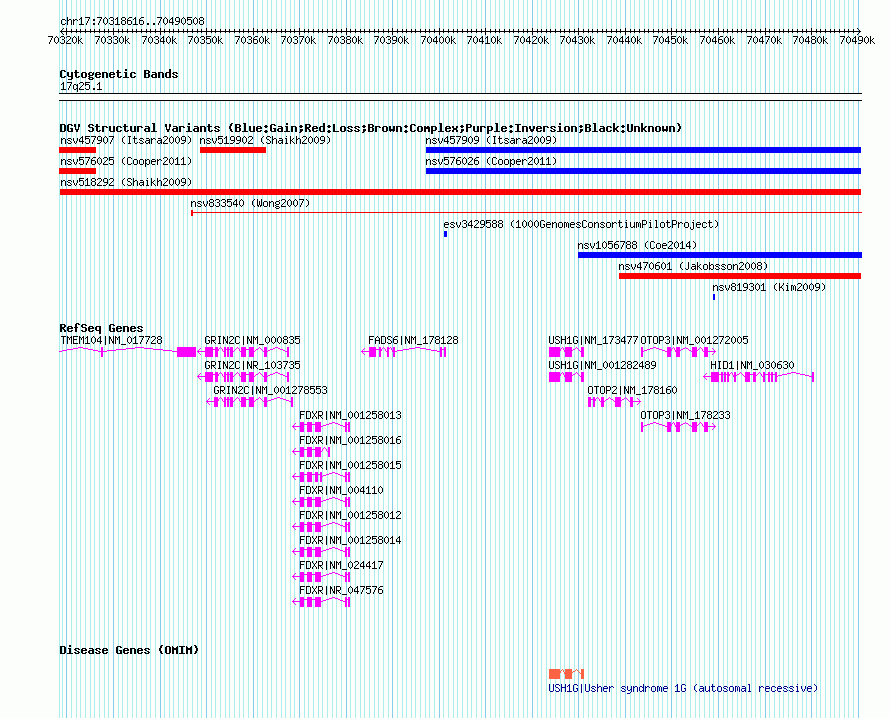Viewport: 890px width, 718px height.
Task: Click the 70320k ruler position label
Action: tap(65, 40)
